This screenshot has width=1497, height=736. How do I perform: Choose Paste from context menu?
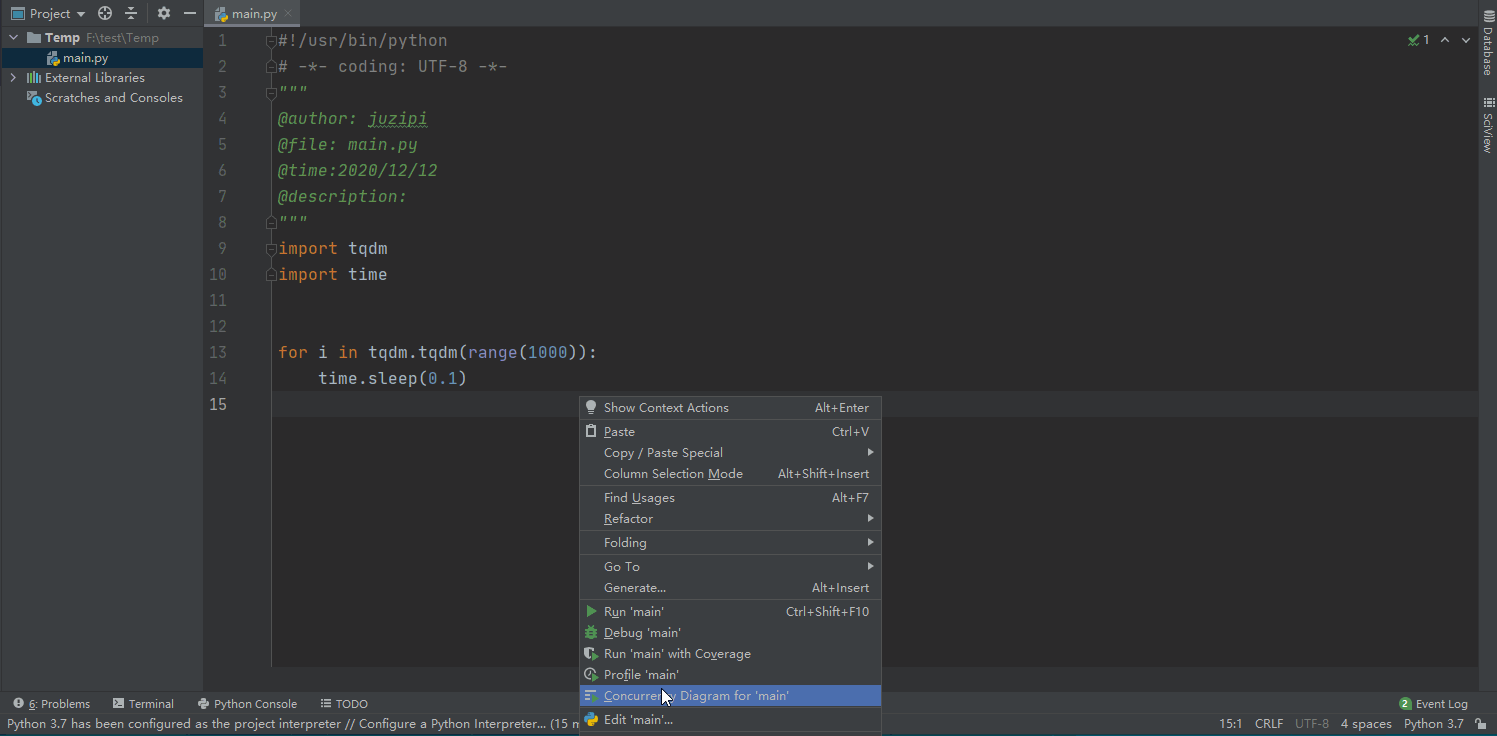[730, 432]
